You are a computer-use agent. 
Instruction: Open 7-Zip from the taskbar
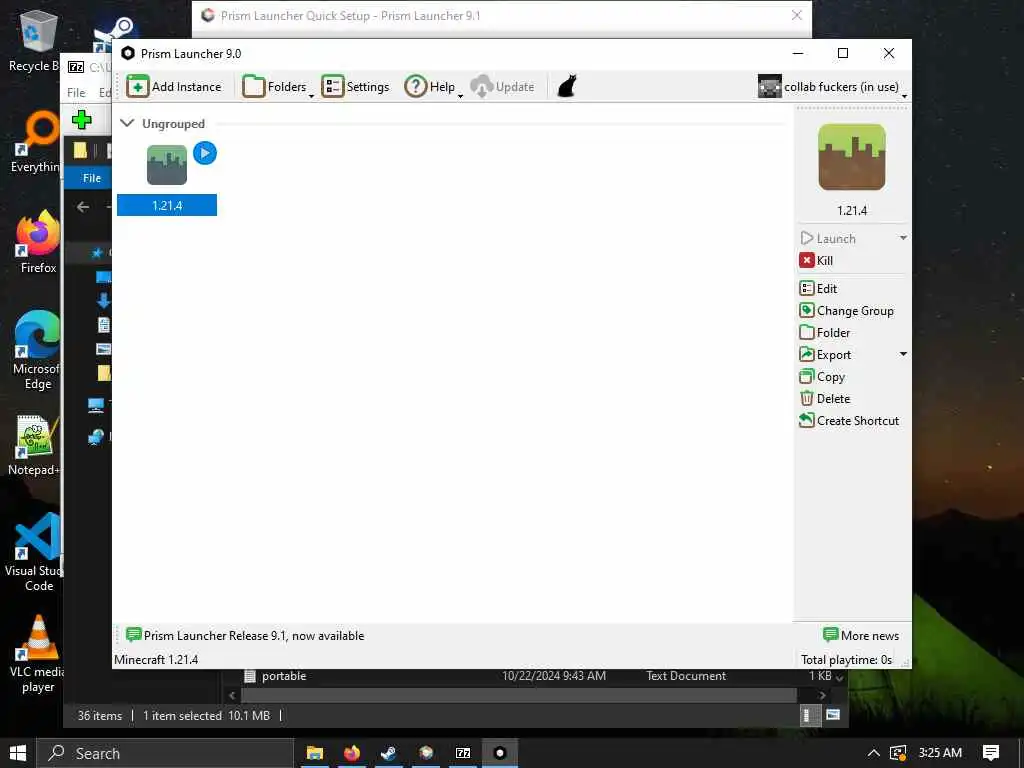(463, 753)
